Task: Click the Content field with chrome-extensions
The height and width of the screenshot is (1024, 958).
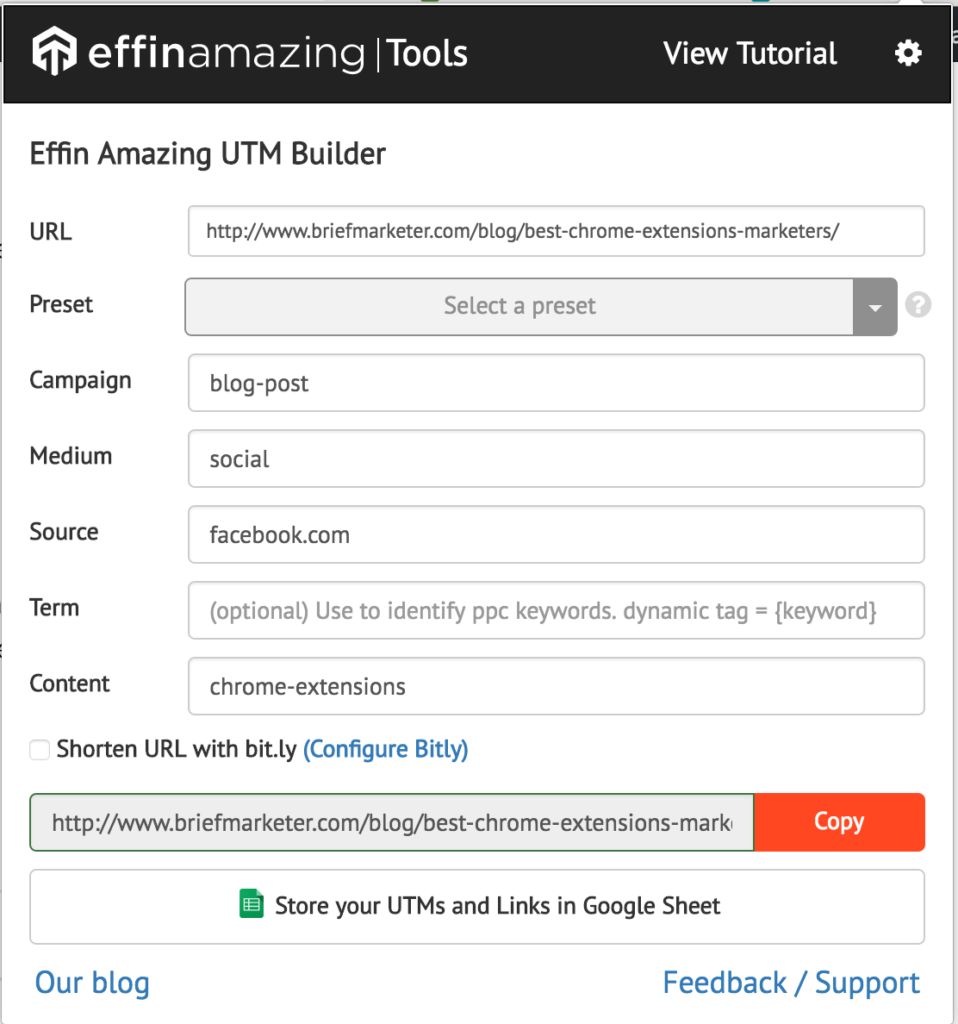Action: 556,686
